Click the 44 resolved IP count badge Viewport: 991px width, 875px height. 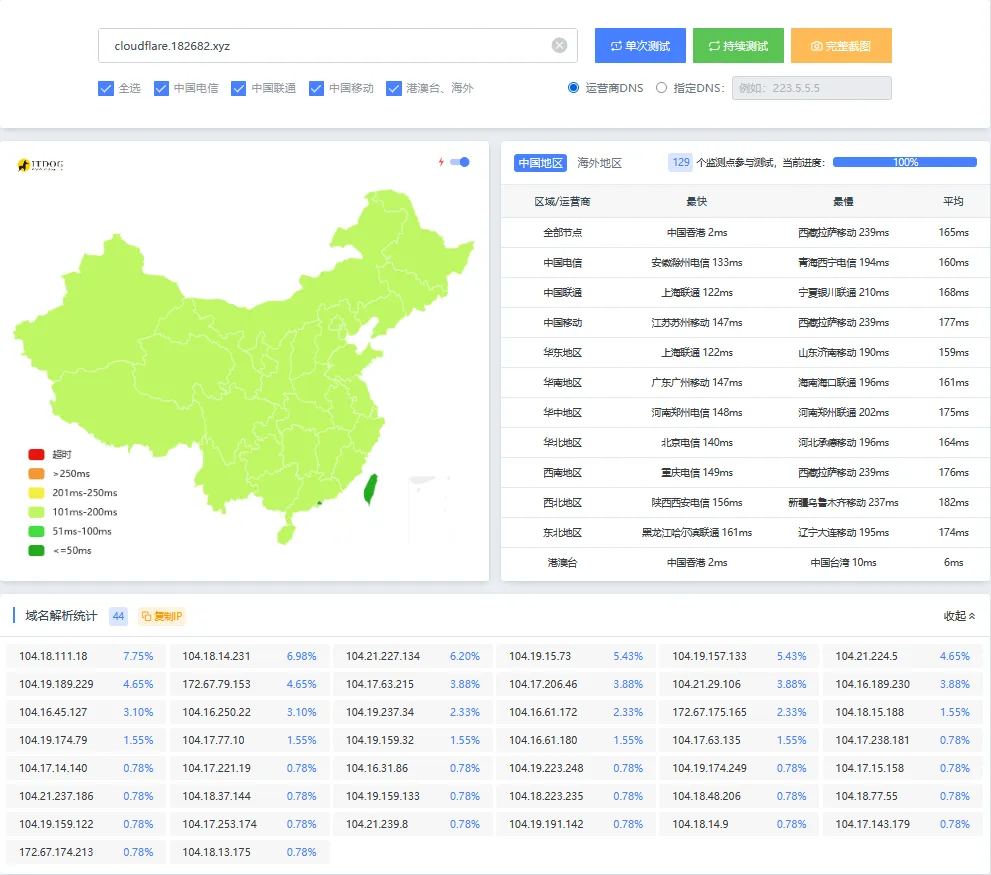118,616
